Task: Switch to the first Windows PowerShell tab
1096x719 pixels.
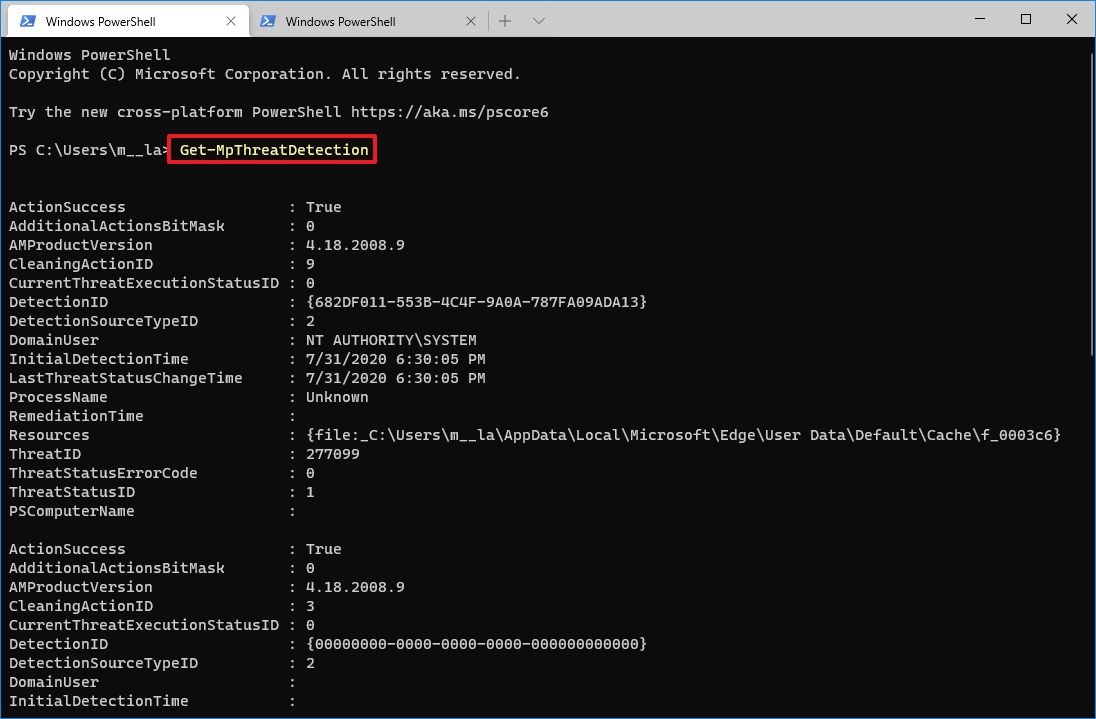Action: coord(126,21)
